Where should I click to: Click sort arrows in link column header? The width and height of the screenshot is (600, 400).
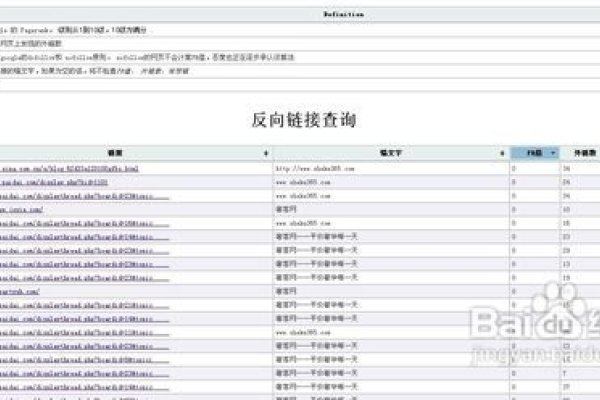pyautogui.click(x=266, y=153)
